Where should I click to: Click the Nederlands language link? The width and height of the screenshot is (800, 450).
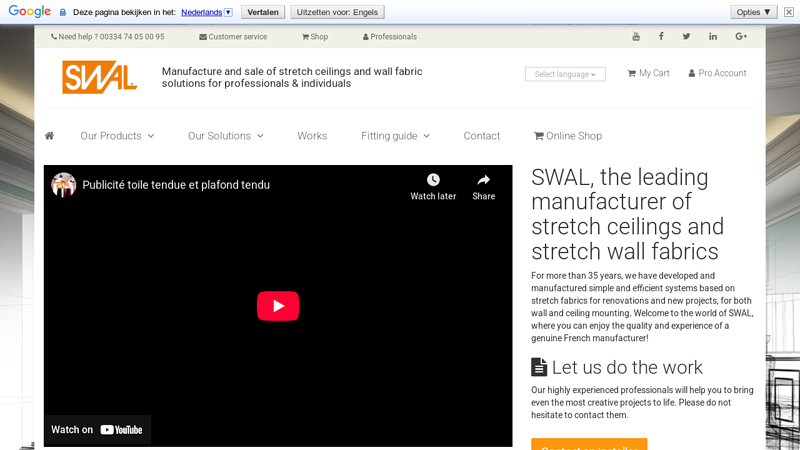pos(202,12)
